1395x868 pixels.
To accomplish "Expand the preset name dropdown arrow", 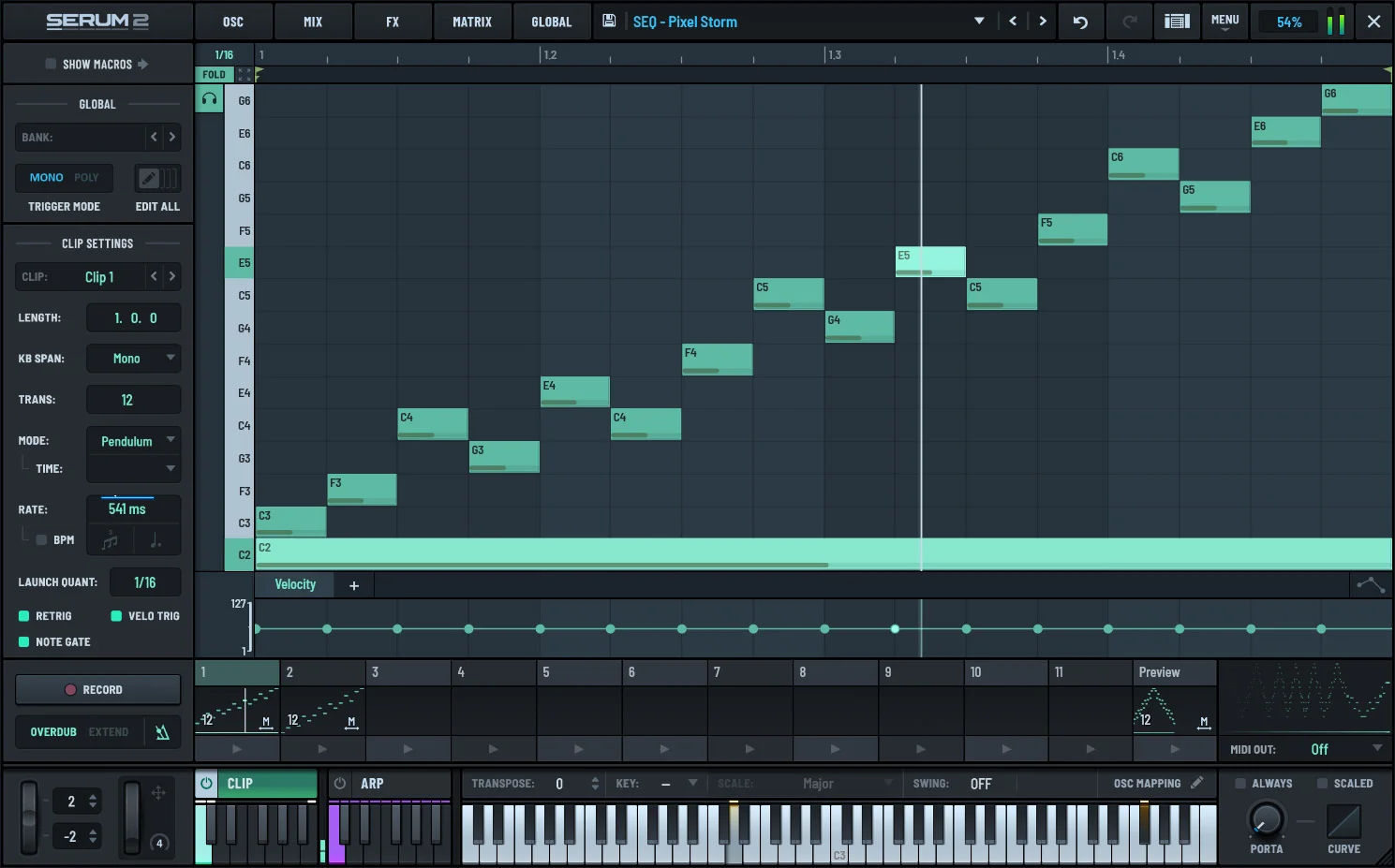I will pyautogui.click(x=979, y=22).
